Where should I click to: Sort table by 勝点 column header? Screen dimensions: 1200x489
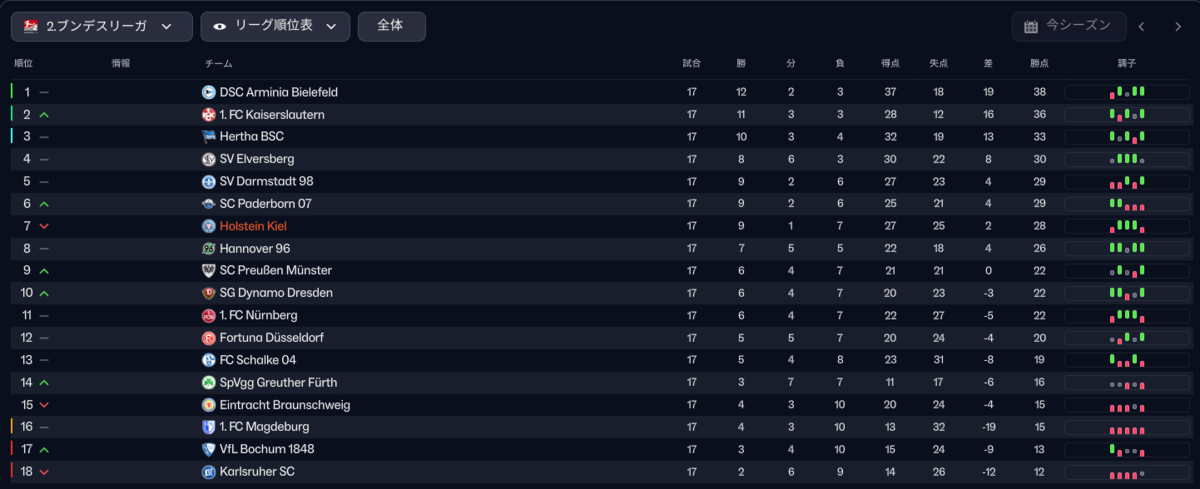tap(1040, 63)
